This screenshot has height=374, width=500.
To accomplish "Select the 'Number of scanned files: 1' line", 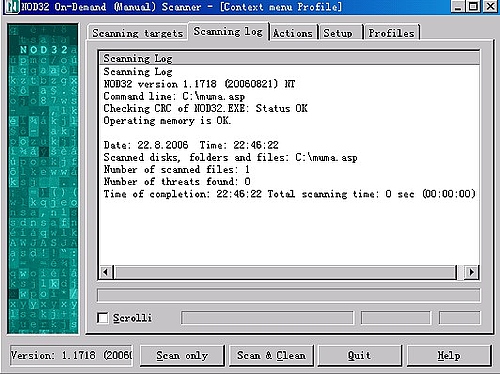I will (x=177, y=169).
